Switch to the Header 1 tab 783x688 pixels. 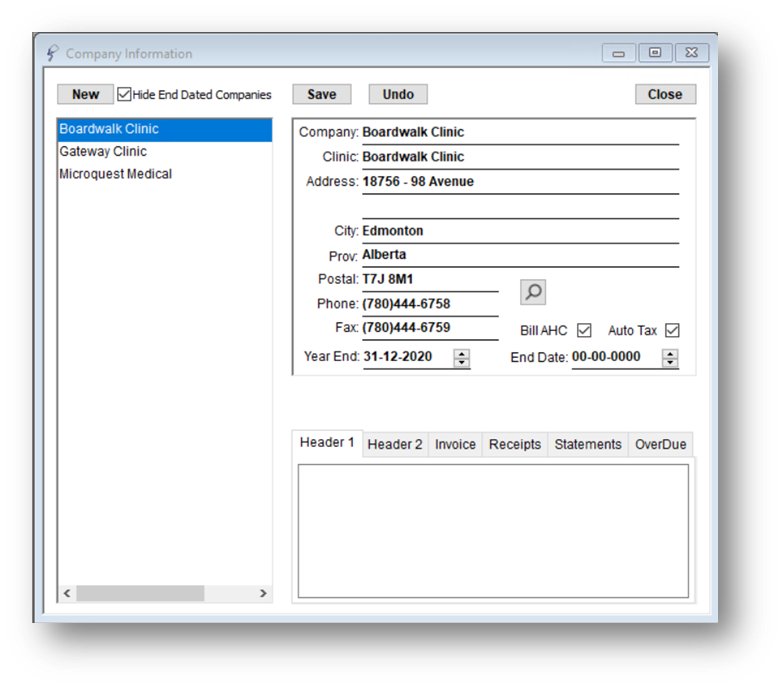[327, 442]
